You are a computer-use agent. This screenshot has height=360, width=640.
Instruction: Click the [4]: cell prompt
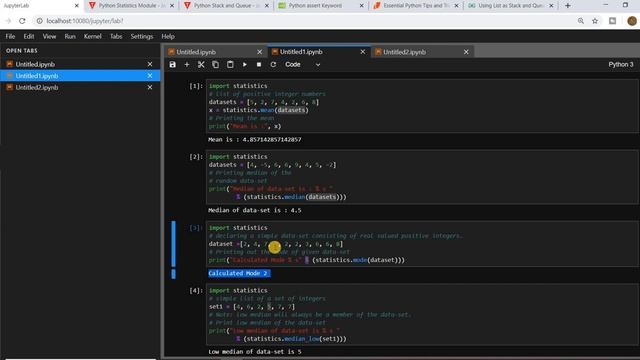pyautogui.click(x=196, y=291)
